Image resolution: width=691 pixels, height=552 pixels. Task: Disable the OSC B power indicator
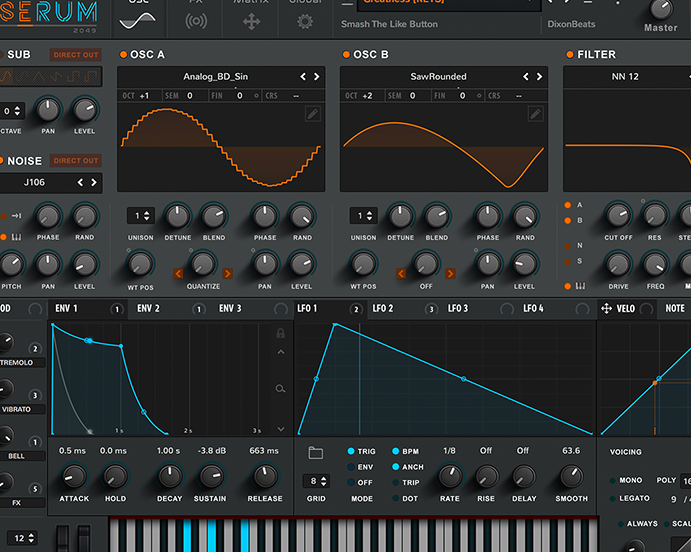346,54
